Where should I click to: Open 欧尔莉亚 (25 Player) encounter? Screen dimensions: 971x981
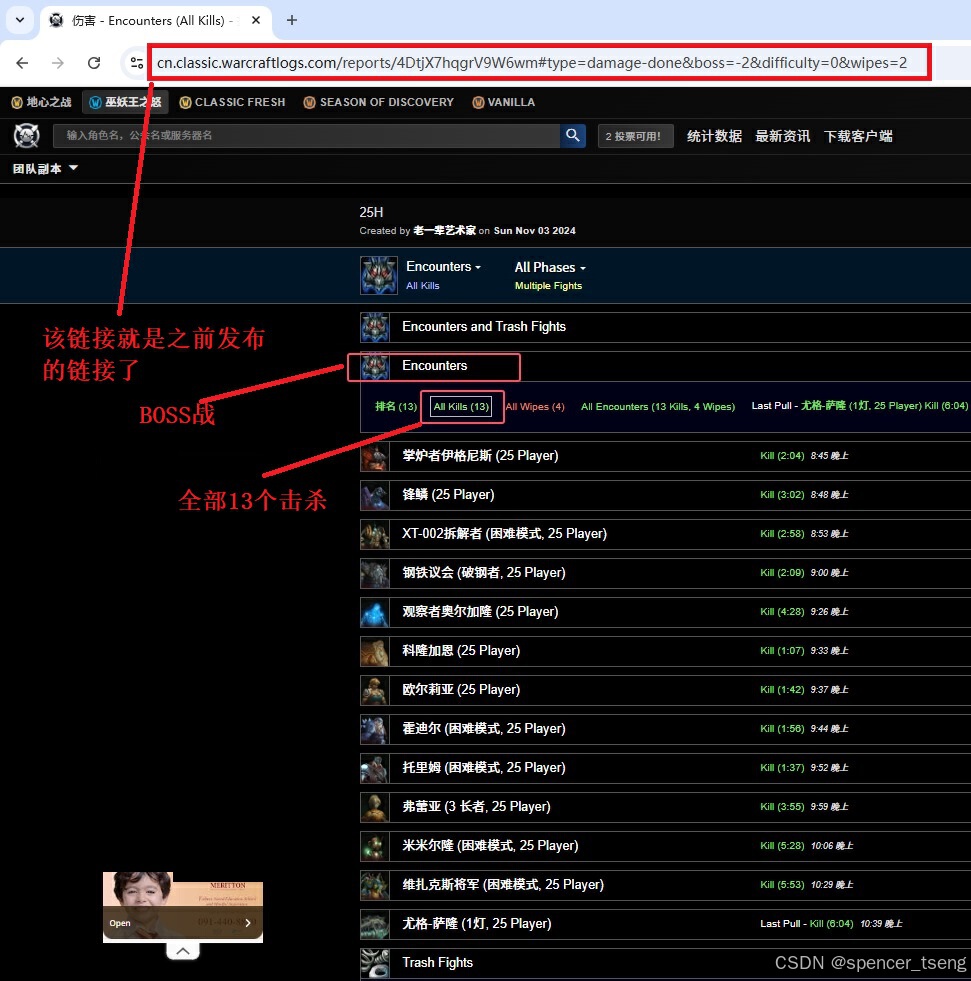[x=665, y=690]
